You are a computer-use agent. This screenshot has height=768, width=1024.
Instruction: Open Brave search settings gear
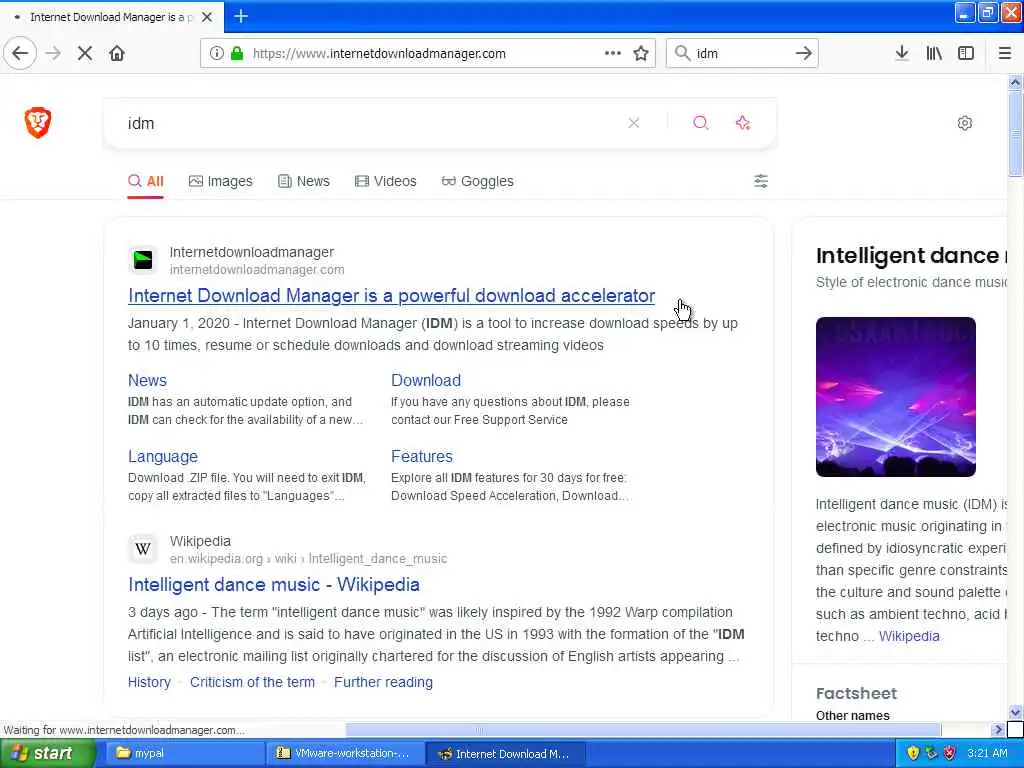pyautogui.click(x=965, y=123)
